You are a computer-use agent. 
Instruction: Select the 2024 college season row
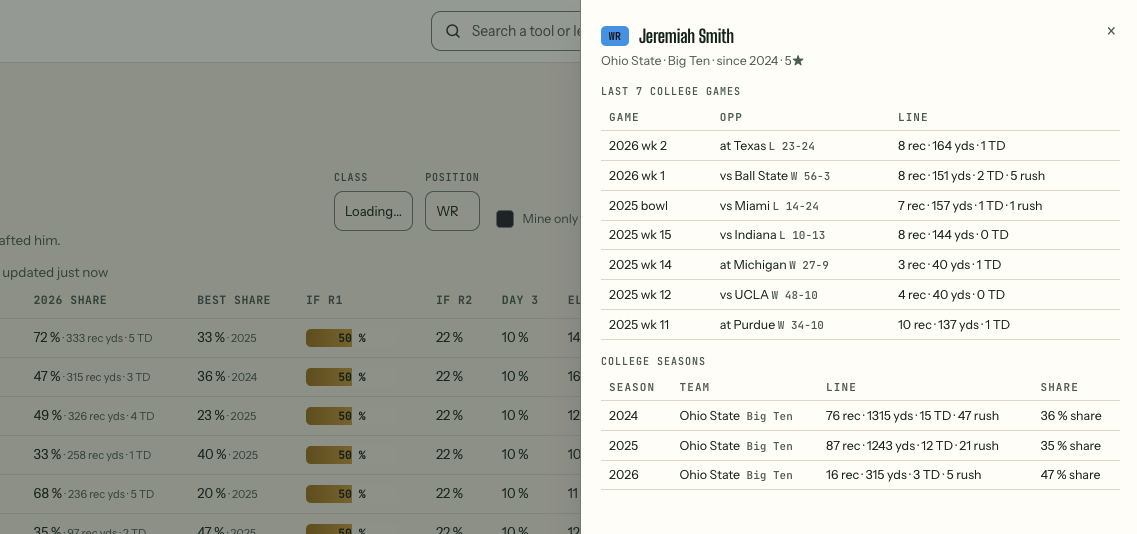(860, 416)
